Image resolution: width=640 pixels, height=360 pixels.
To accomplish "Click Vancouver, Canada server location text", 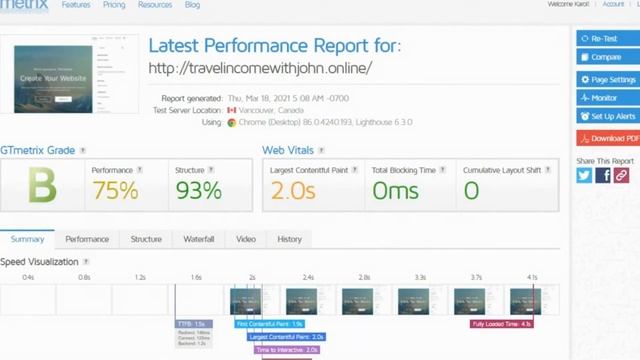I will pos(271,110).
